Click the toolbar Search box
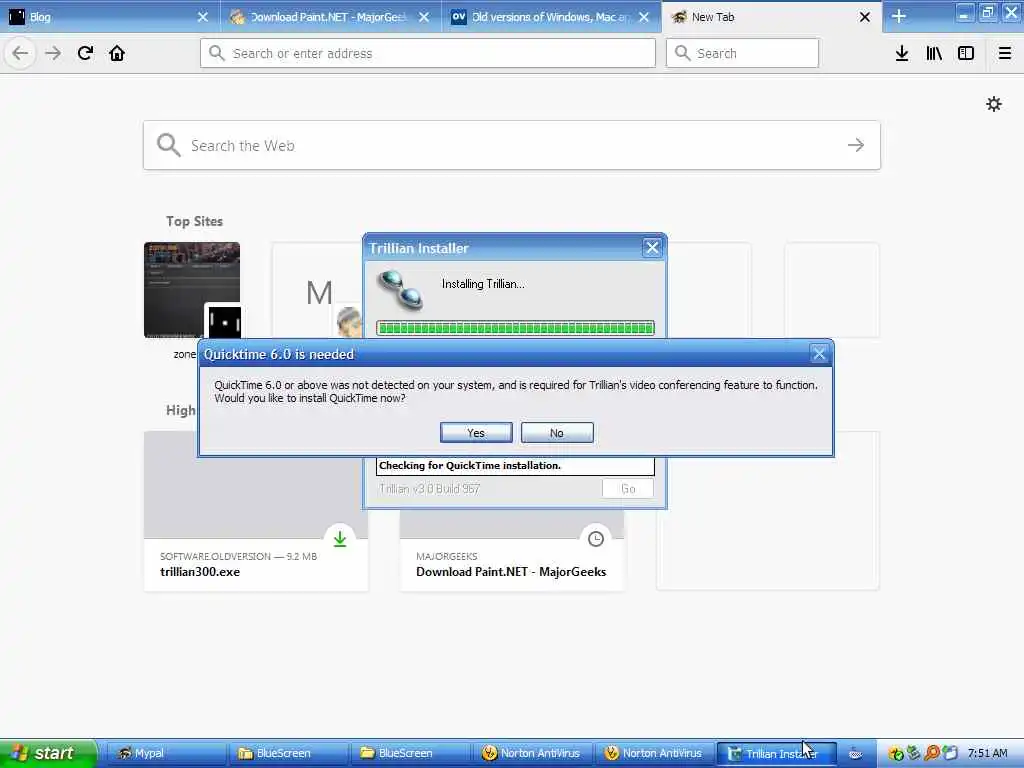Image resolution: width=1024 pixels, height=768 pixels. tap(742, 53)
